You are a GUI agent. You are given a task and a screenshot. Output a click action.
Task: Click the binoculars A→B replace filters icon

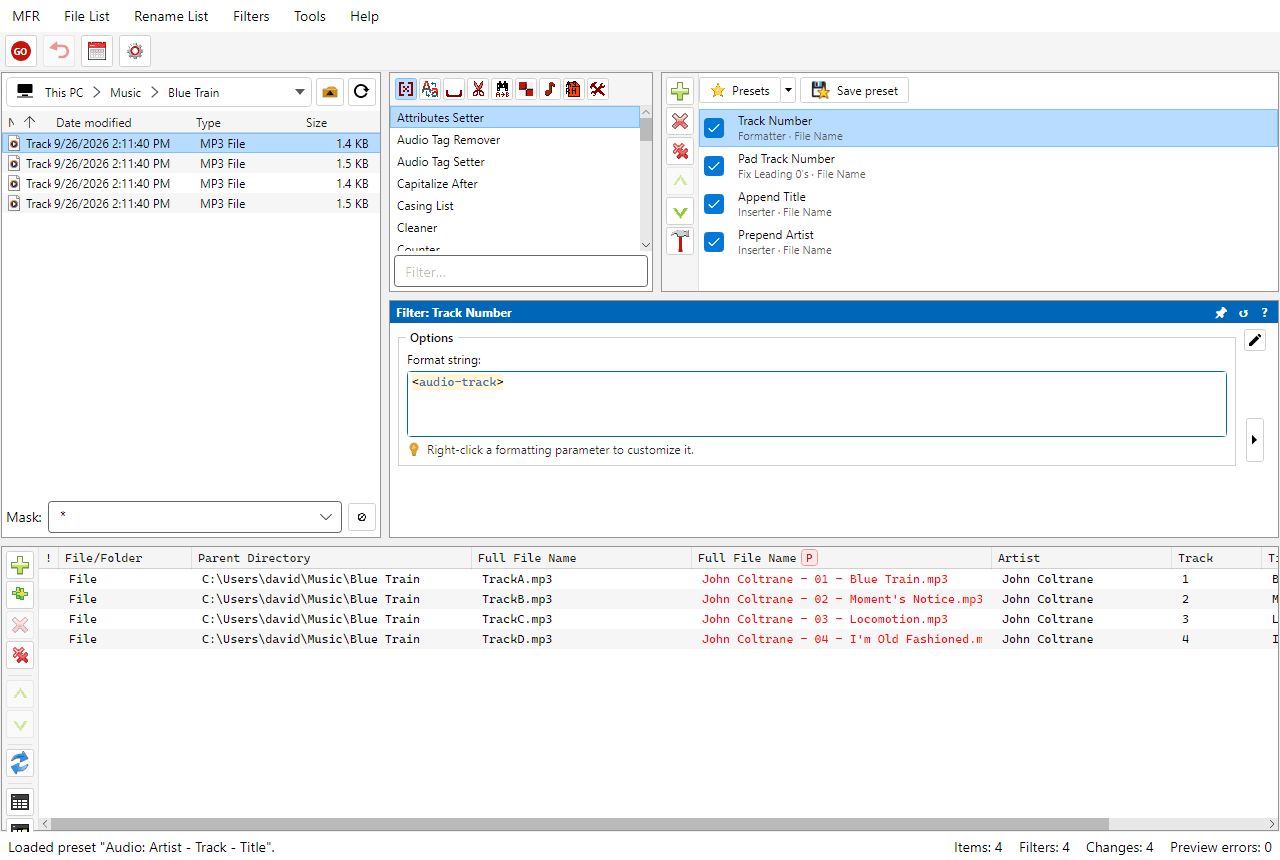[x=502, y=89]
